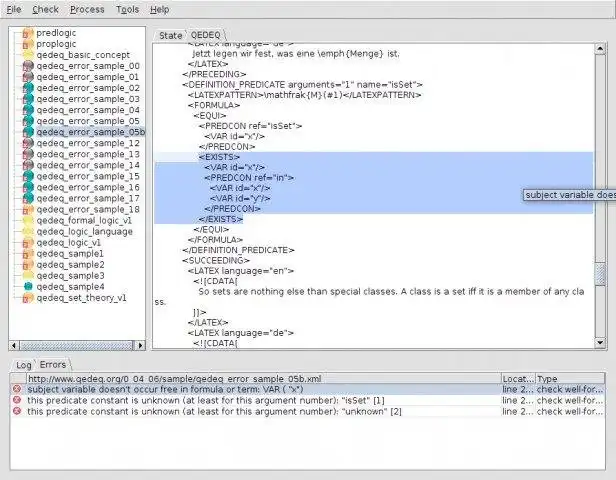616x480 pixels.
Task: Click the "subject variable" tooltip popup
Action: [570, 195]
